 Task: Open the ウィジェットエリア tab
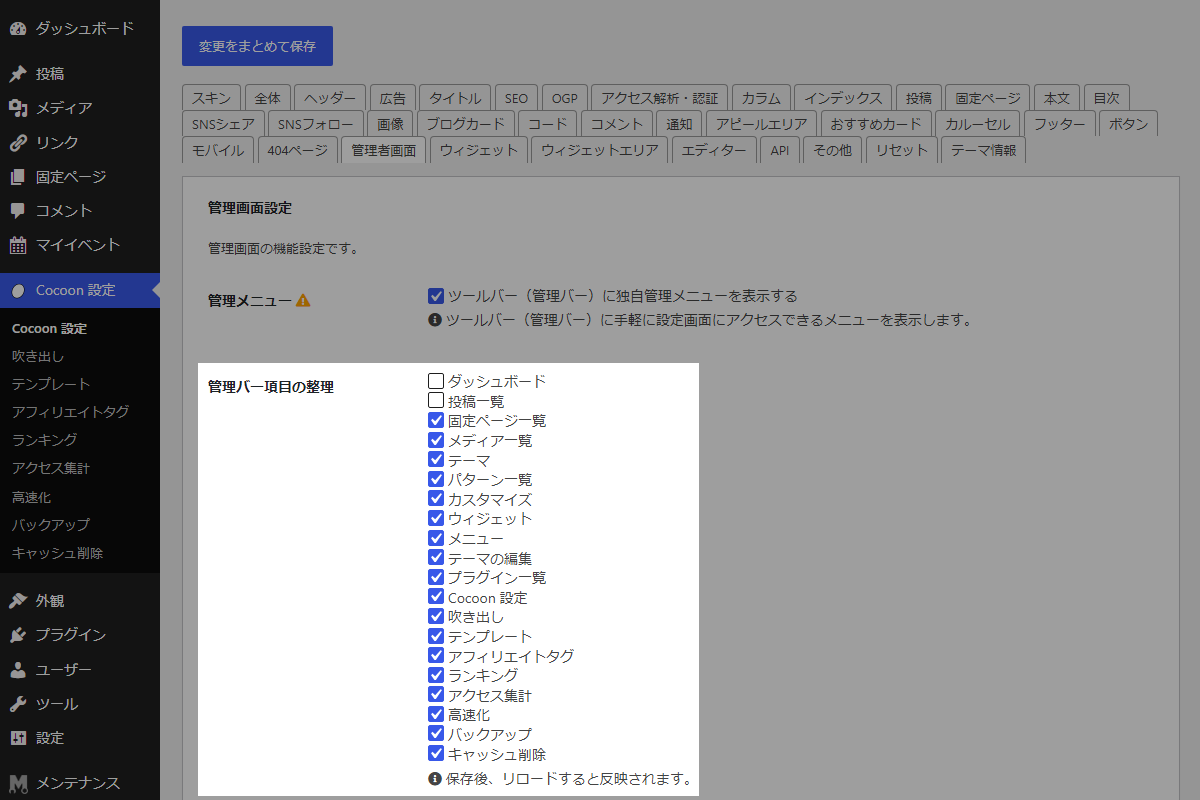coord(600,150)
